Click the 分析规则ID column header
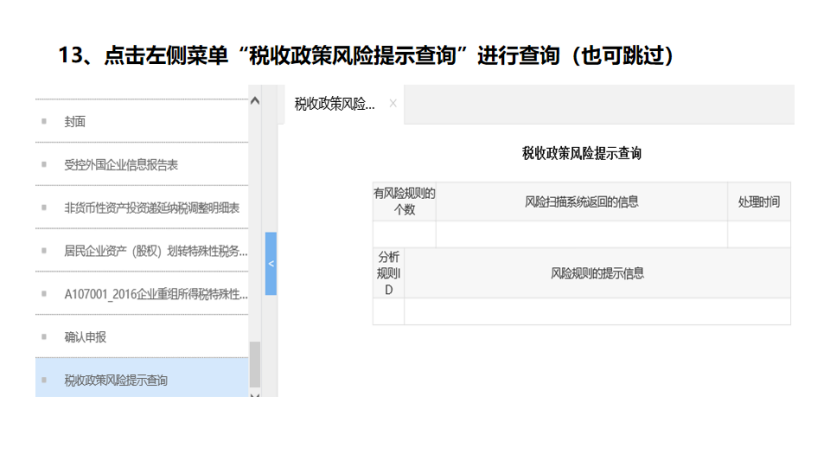 pyautogui.click(x=388, y=273)
